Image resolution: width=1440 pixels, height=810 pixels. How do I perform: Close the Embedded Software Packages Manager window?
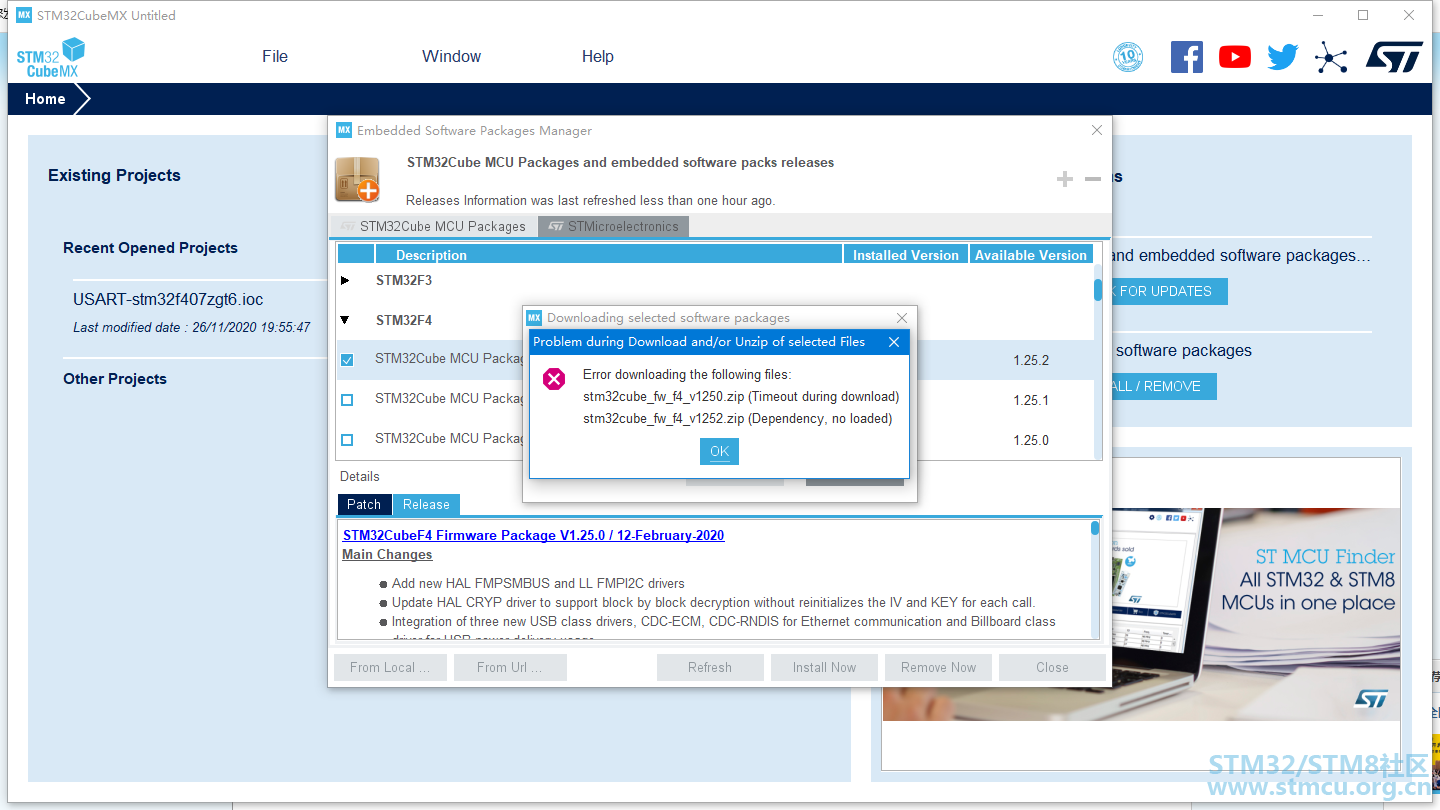1097,130
